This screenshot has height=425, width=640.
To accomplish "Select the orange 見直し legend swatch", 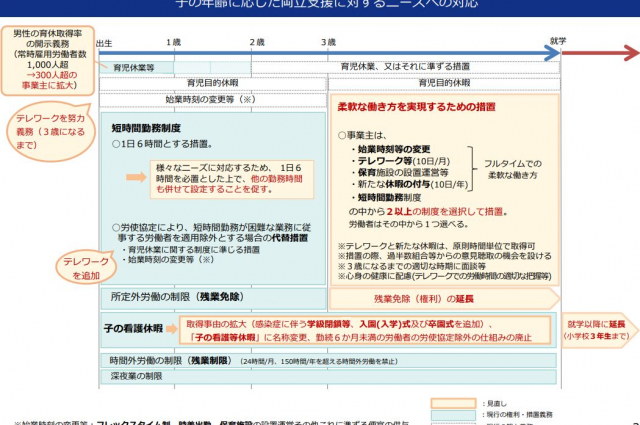I will [453, 403].
